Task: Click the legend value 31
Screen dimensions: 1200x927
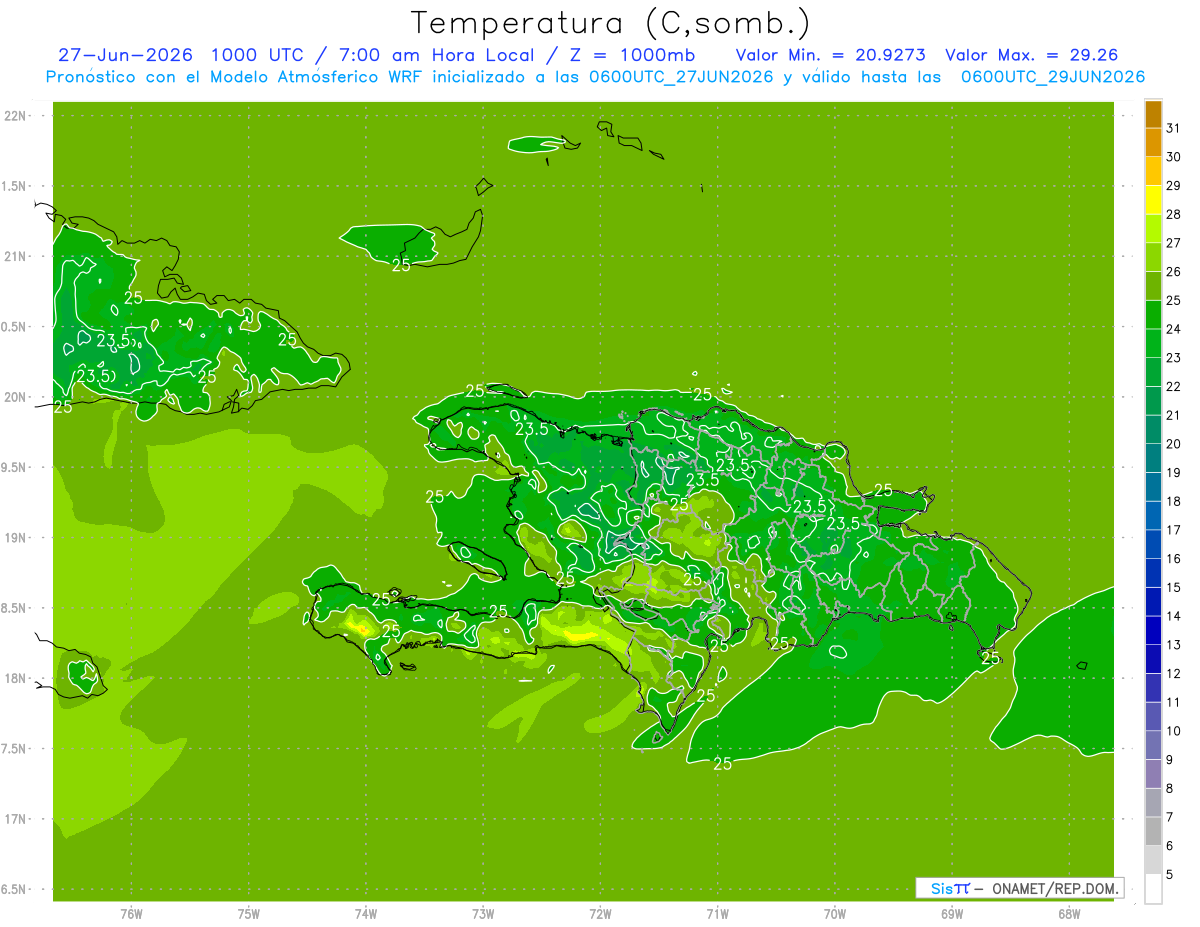Action: 1174,128
